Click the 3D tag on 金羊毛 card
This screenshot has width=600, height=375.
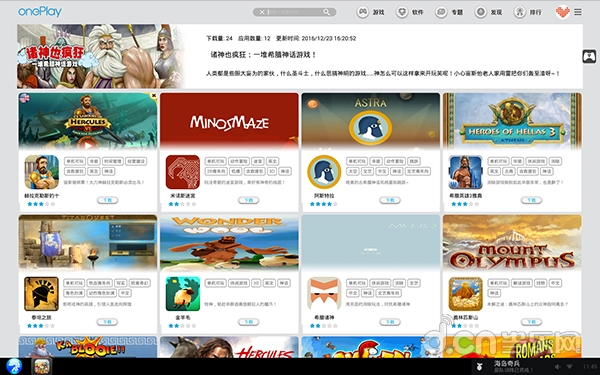(256, 283)
